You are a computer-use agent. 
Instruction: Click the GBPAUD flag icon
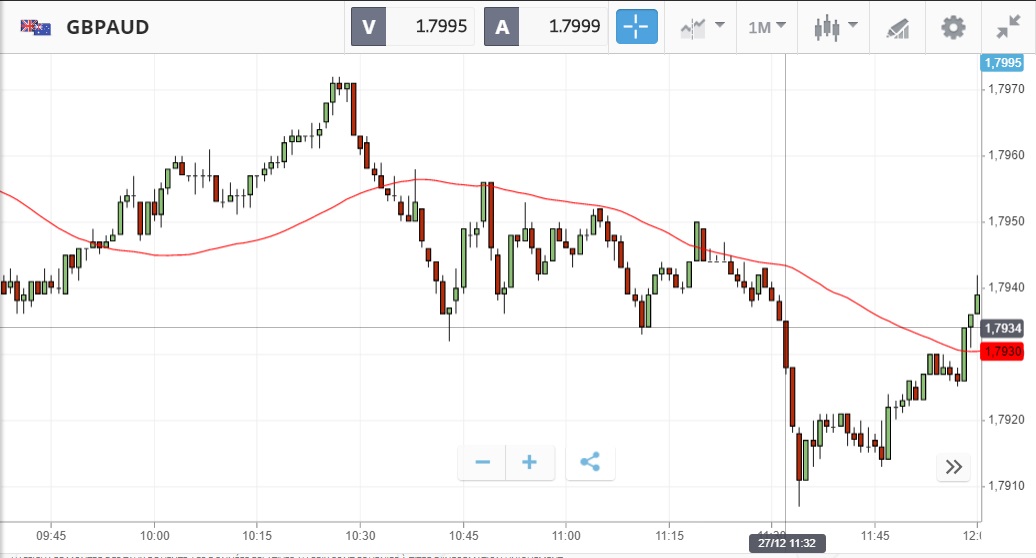(36, 27)
